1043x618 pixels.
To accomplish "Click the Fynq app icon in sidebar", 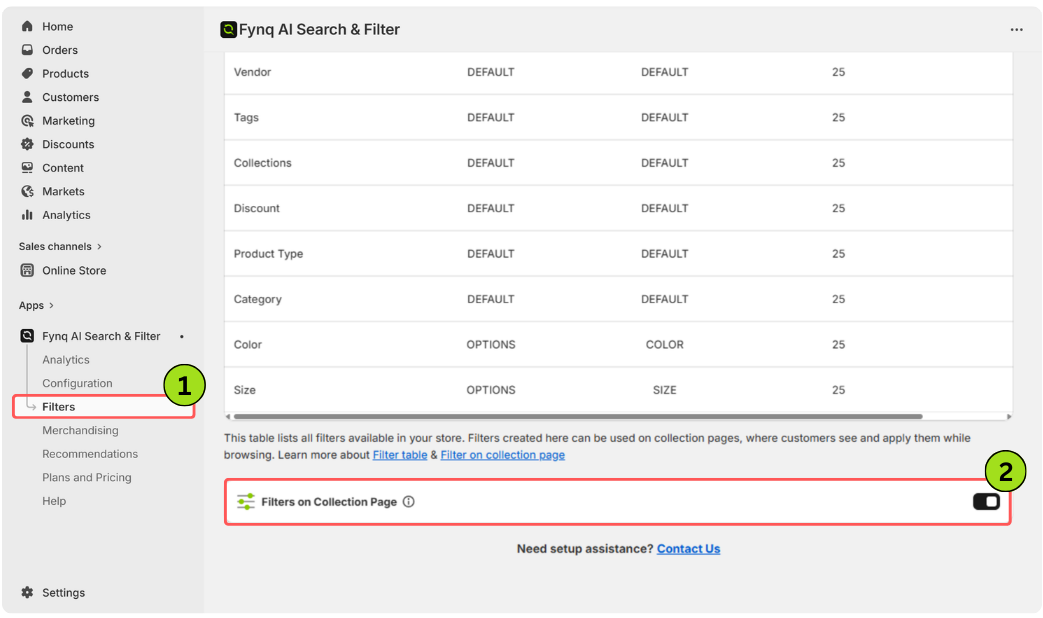I will pyautogui.click(x=27, y=336).
